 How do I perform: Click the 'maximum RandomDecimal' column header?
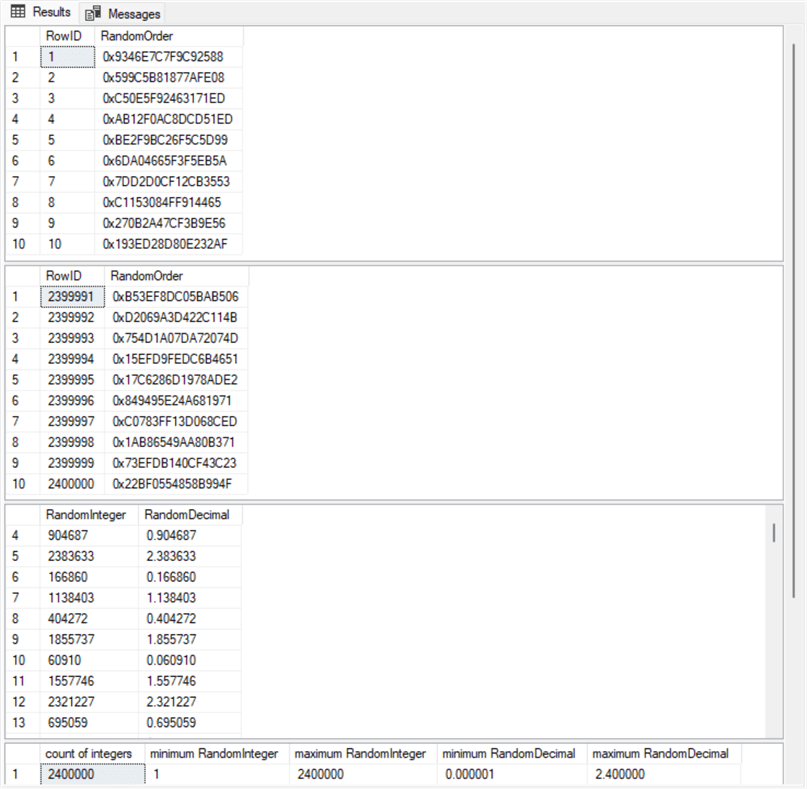(662, 753)
